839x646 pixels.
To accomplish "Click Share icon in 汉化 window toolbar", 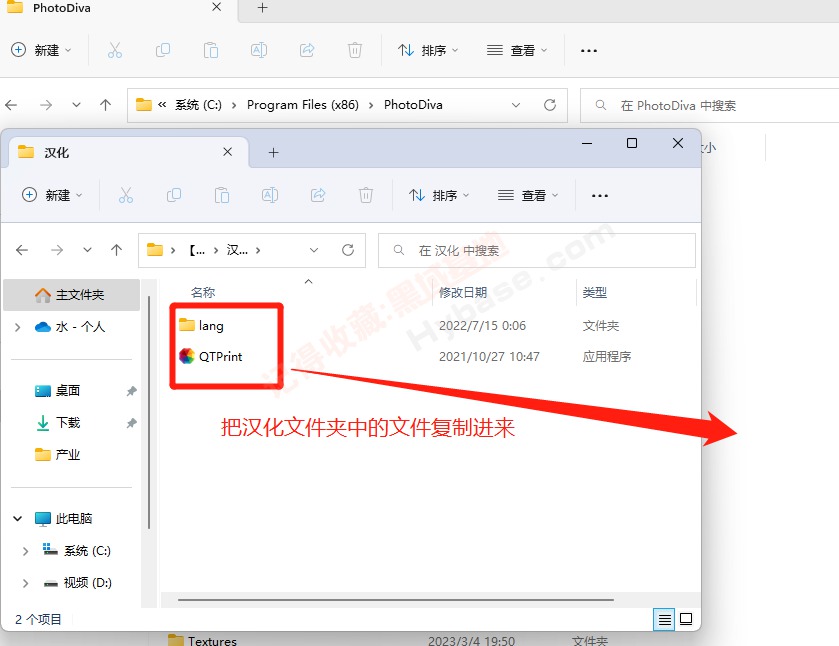I will tap(318, 195).
